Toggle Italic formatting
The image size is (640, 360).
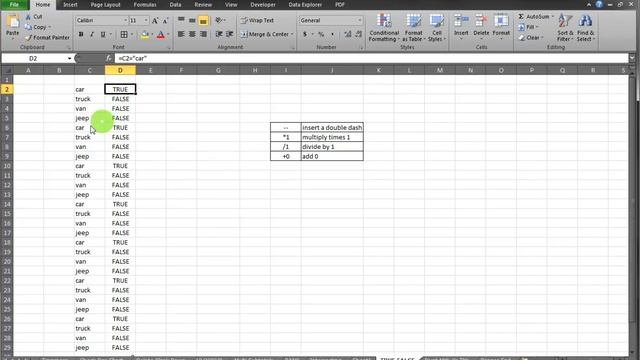tap(92, 35)
